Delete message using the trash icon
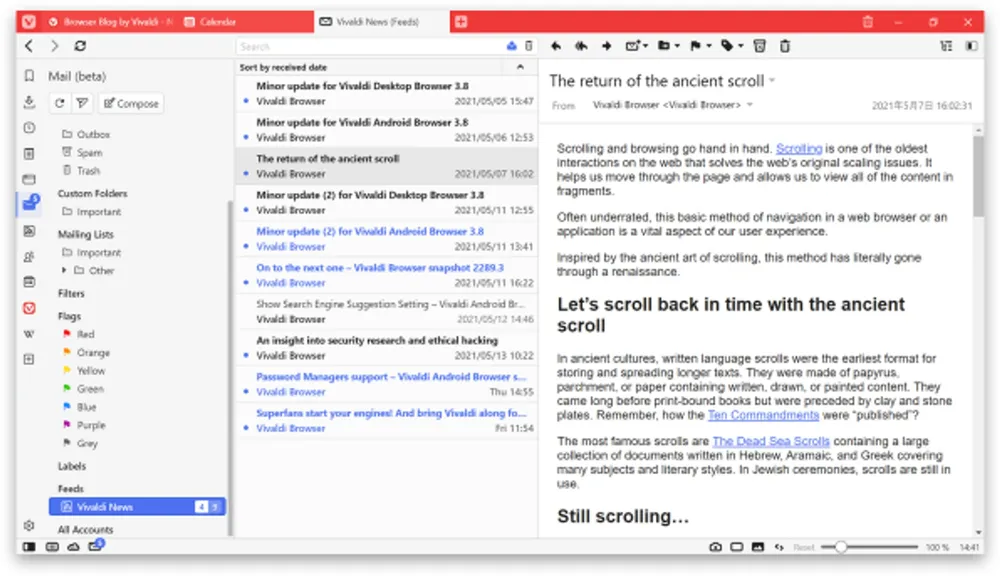This screenshot has width=1000, height=576. (785, 46)
